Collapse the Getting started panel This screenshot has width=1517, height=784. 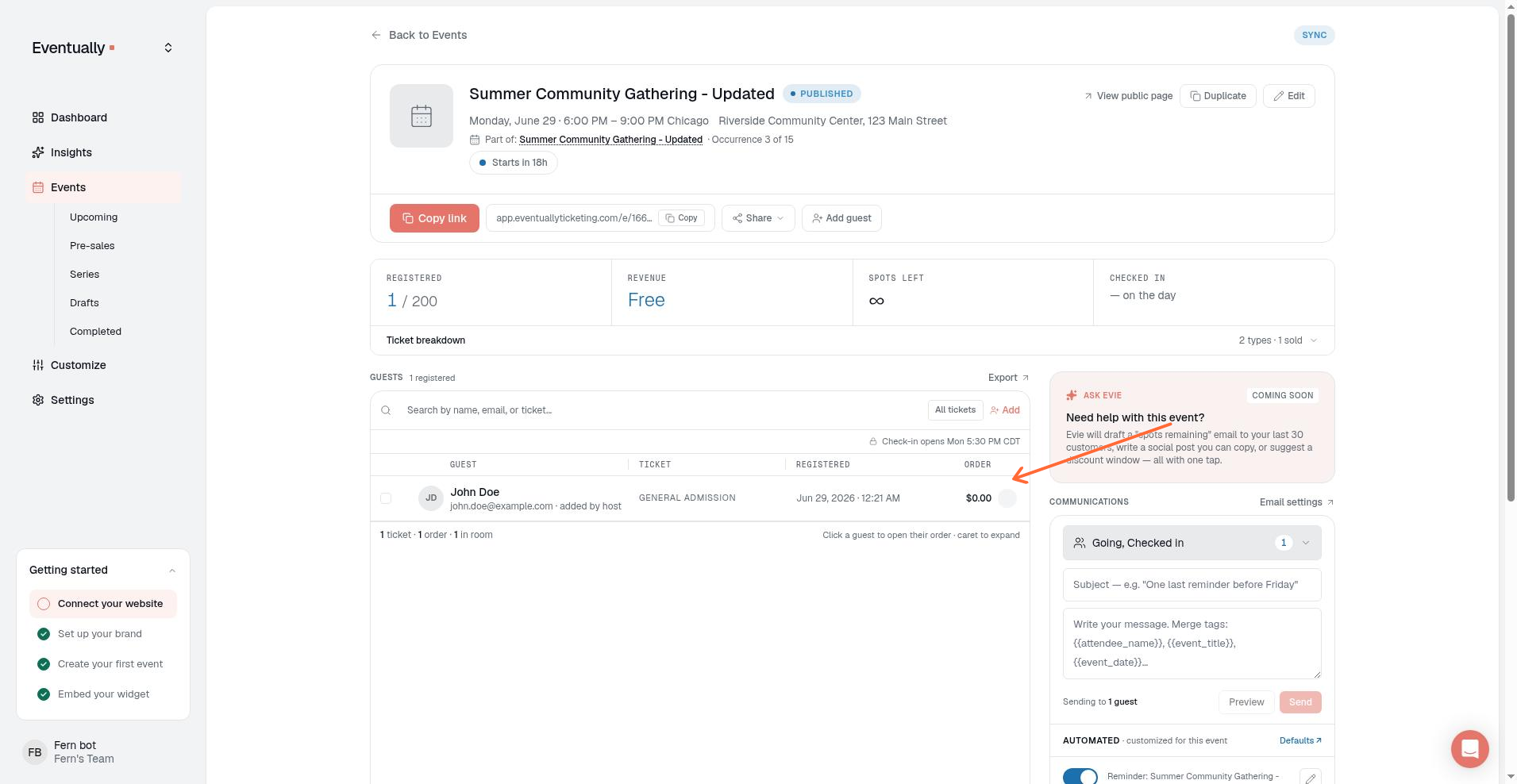pyautogui.click(x=172, y=570)
